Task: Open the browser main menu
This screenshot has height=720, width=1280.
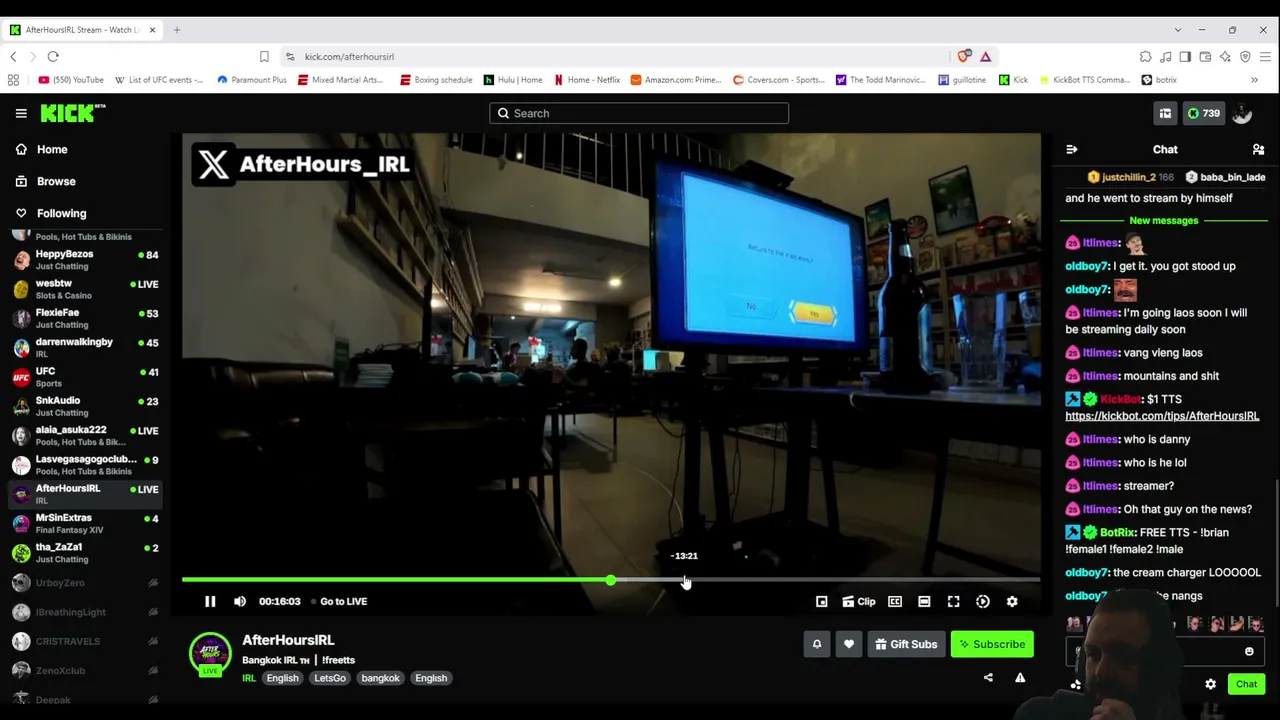Action: (1265, 56)
